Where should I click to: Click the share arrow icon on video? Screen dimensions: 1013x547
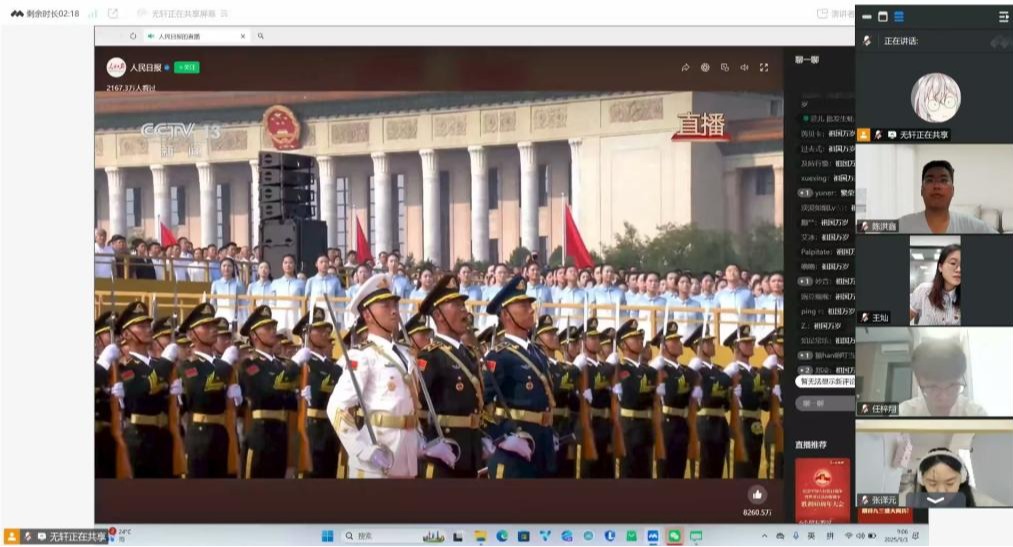pyautogui.click(x=685, y=68)
